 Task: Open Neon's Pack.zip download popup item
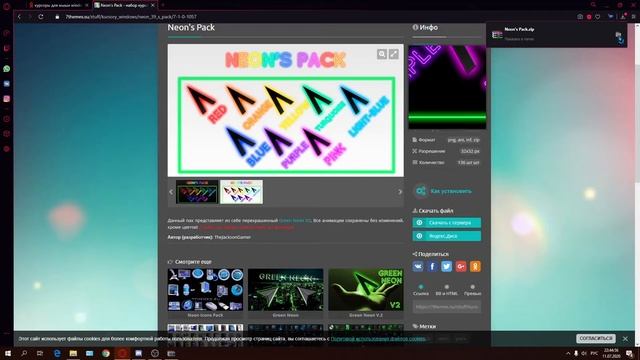point(555,34)
